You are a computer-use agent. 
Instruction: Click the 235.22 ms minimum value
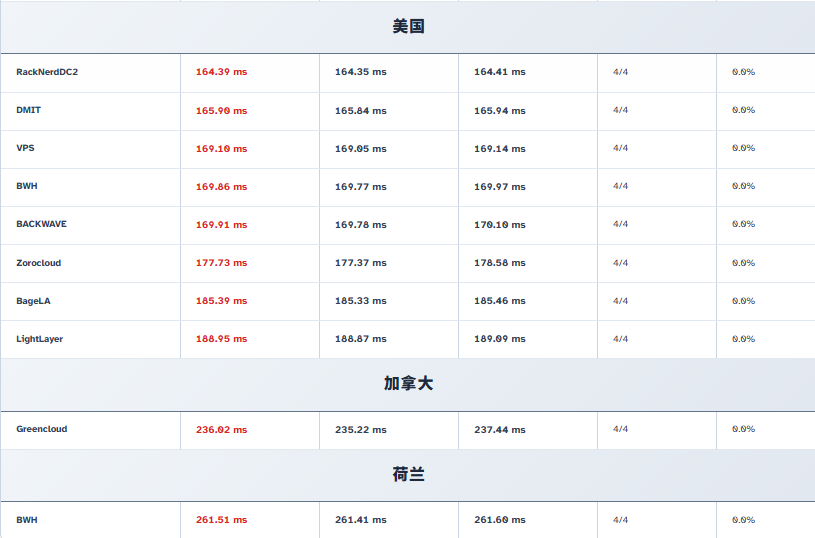(360, 430)
